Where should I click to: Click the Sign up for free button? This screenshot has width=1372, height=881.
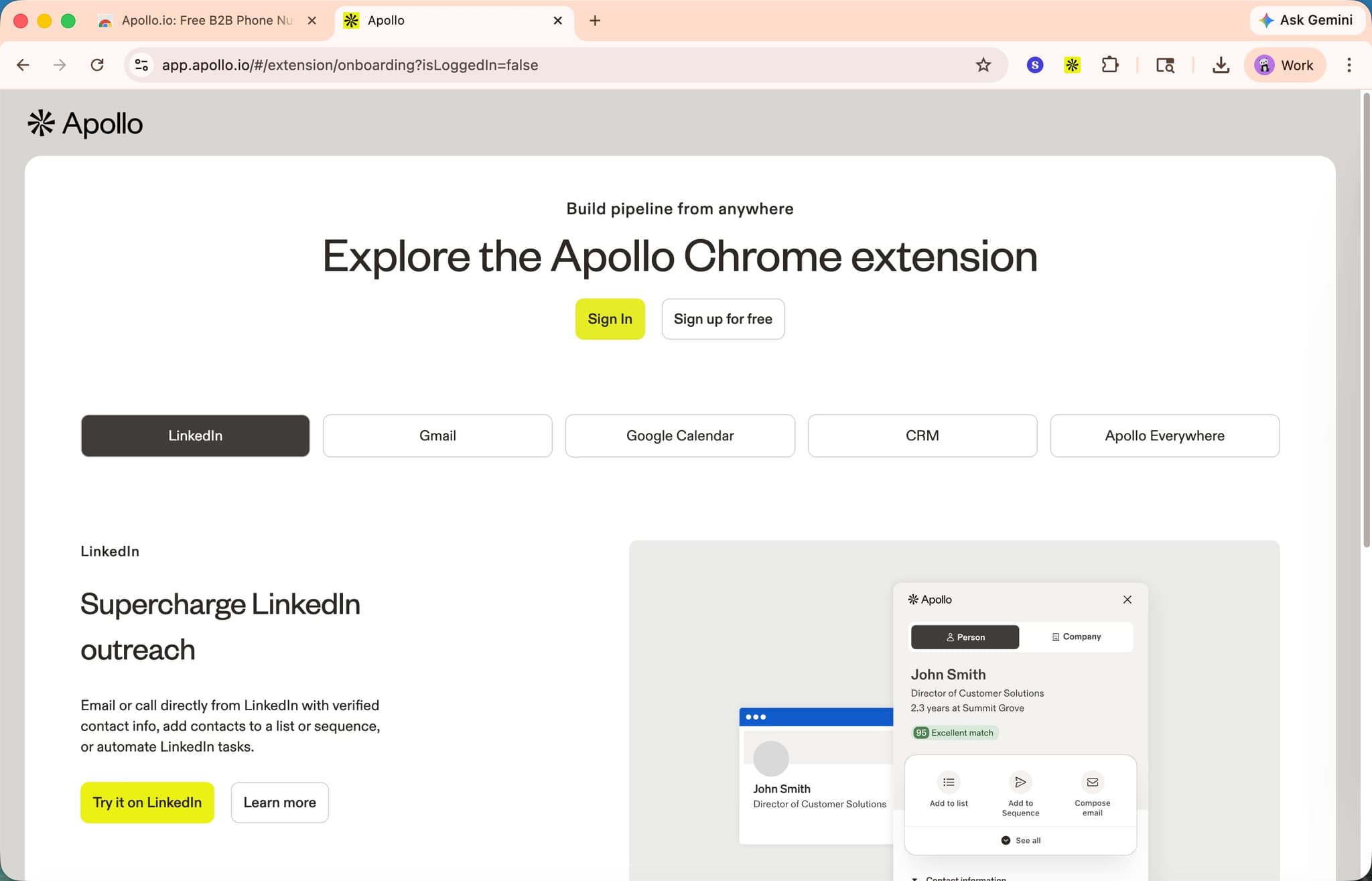click(x=723, y=319)
